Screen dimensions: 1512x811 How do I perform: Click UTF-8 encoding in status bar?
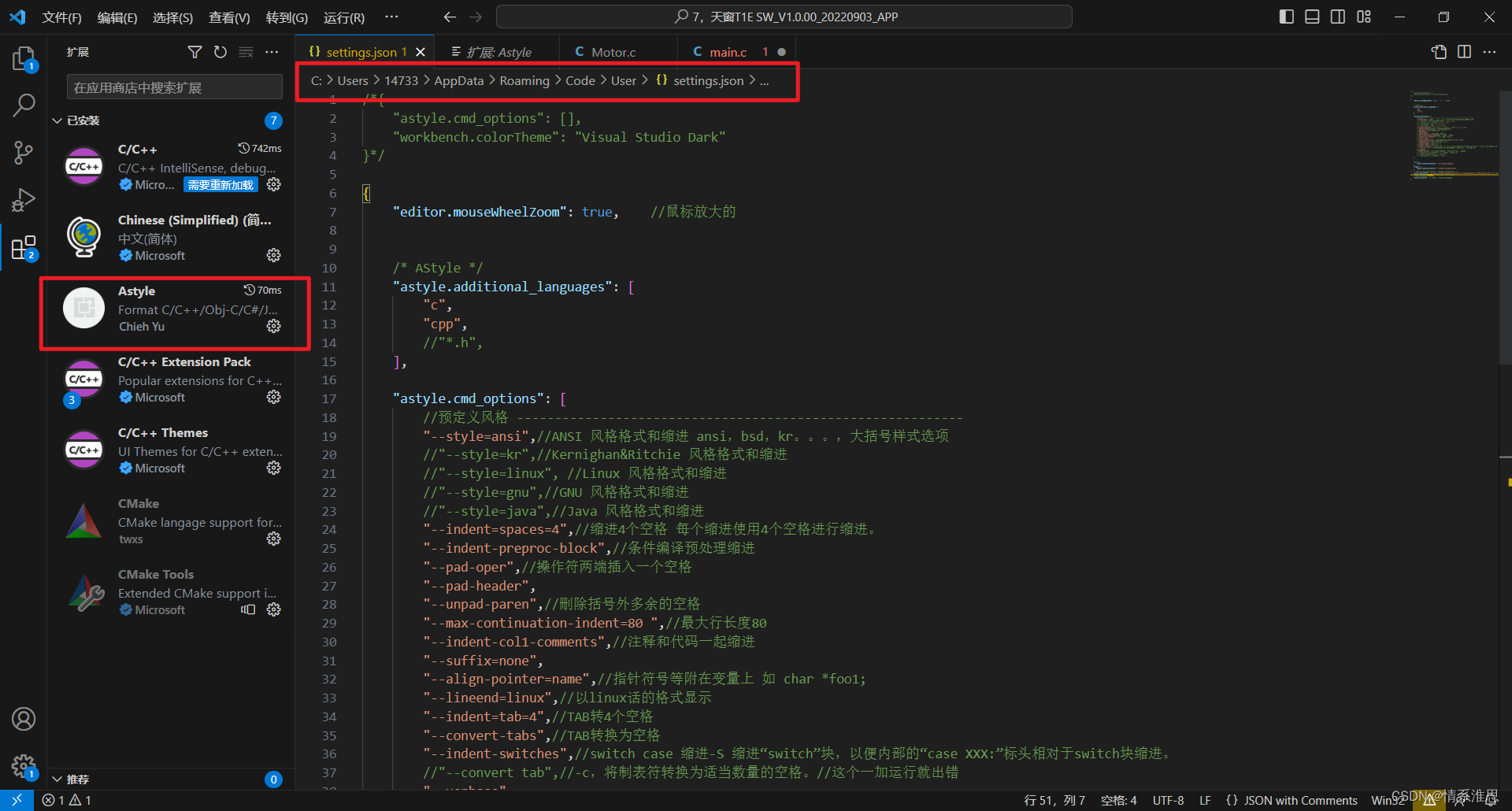point(1168,800)
